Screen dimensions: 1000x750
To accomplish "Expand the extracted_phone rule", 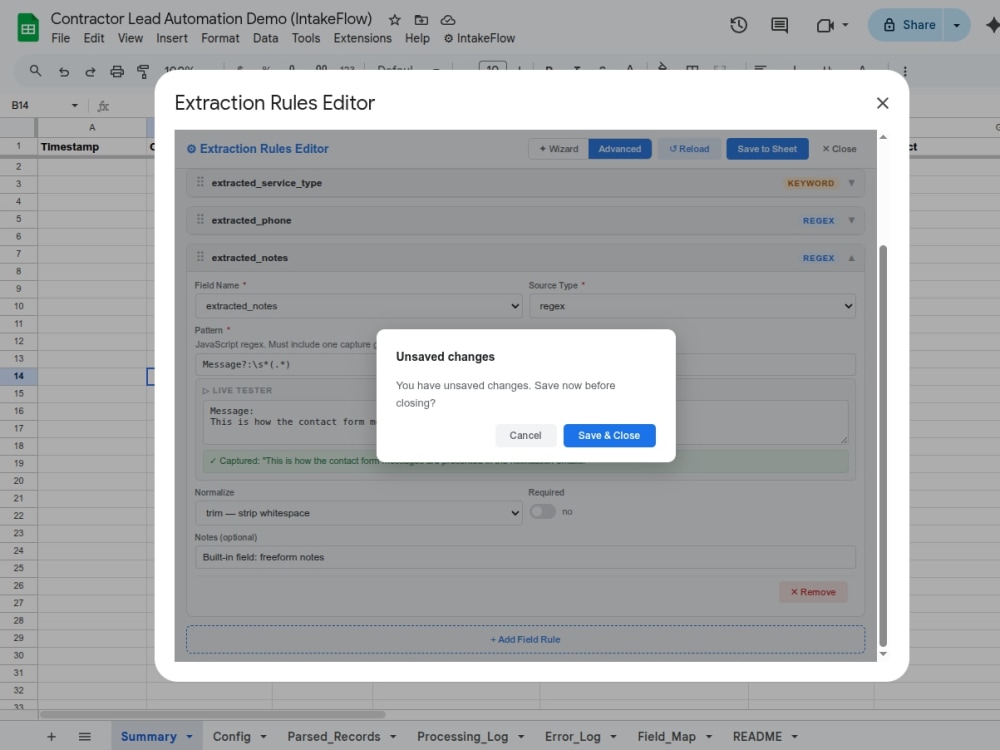I will click(x=851, y=221).
